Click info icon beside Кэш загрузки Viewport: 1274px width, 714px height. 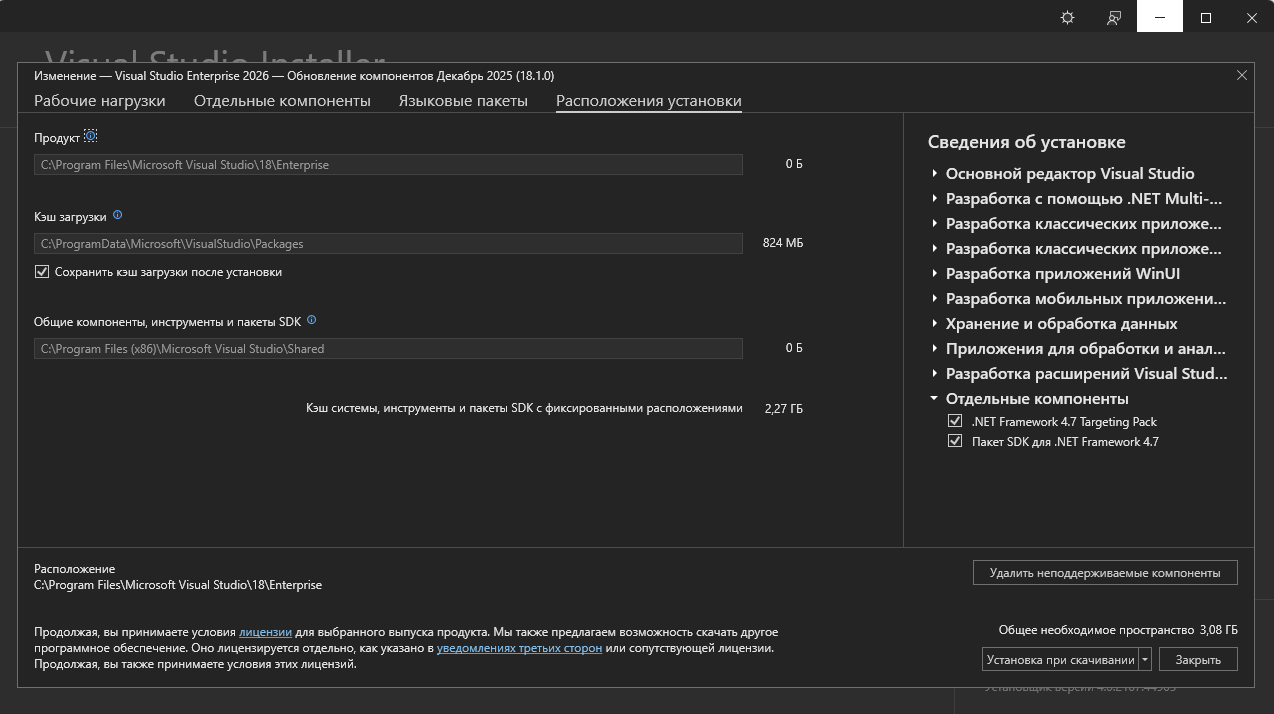(x=118, y=215)
